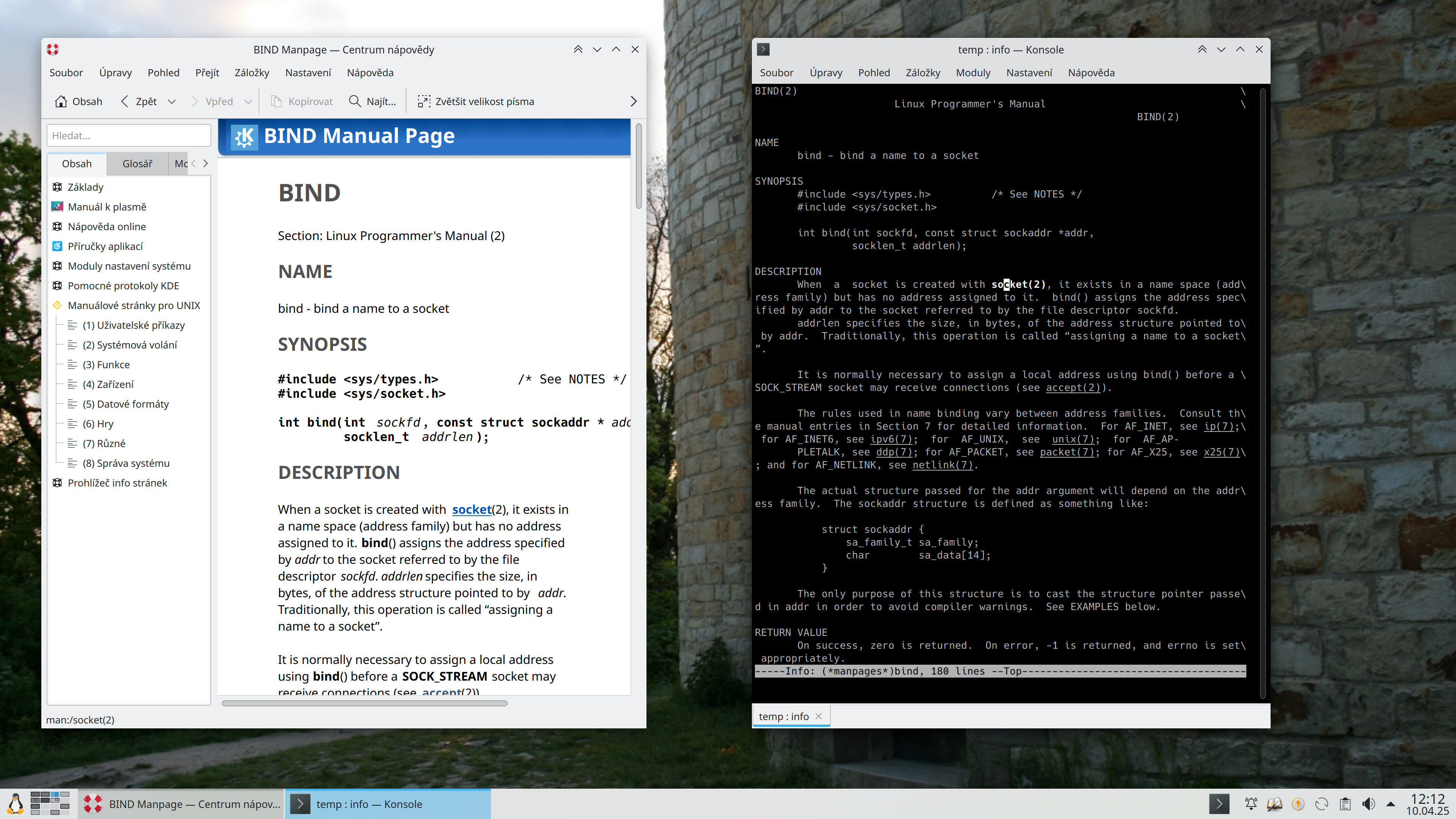Screen dimensions: 1456x819
Task: Follow packet(7) link in Konsole
Action: pyautogui.click(x=1067, y=453)
